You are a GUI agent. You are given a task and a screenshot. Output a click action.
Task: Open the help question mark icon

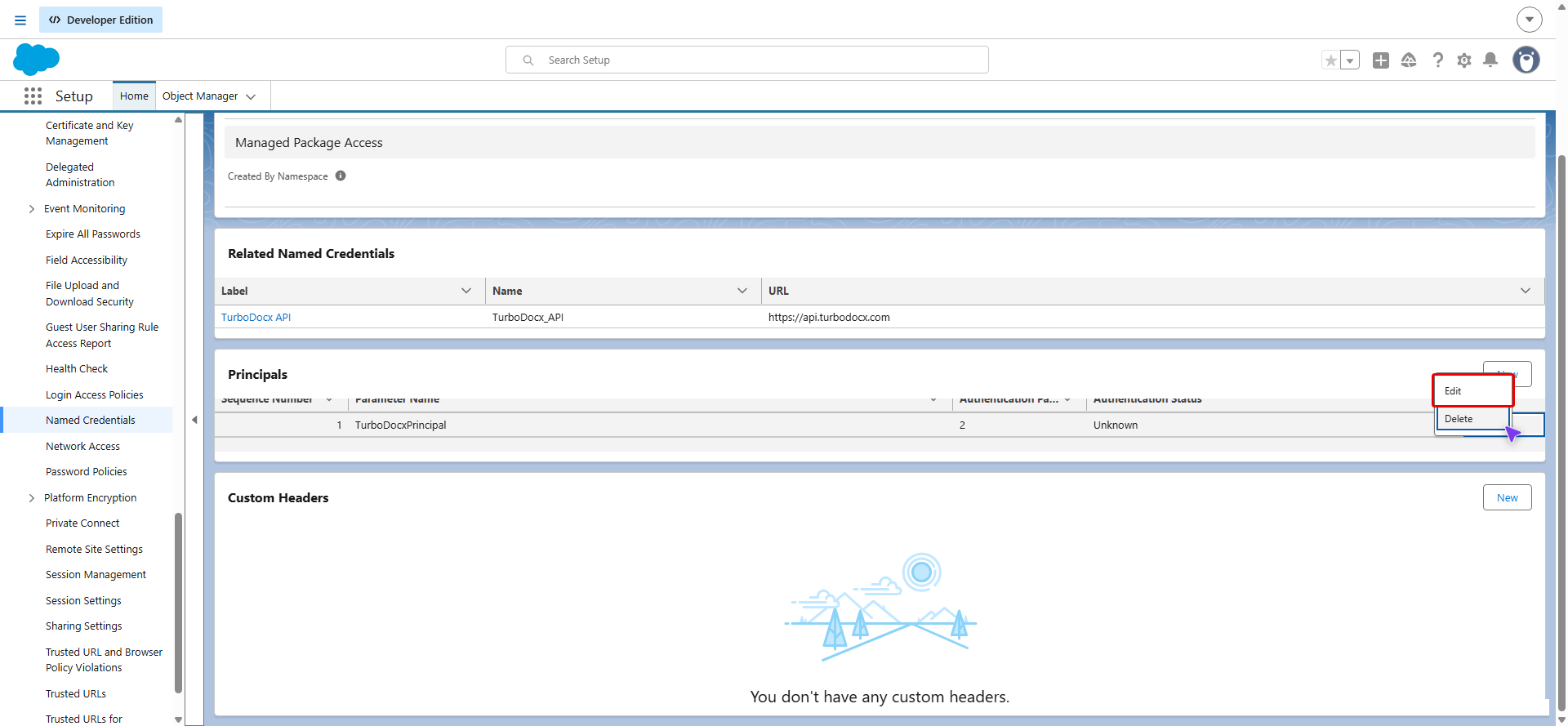click(1438, 60)
